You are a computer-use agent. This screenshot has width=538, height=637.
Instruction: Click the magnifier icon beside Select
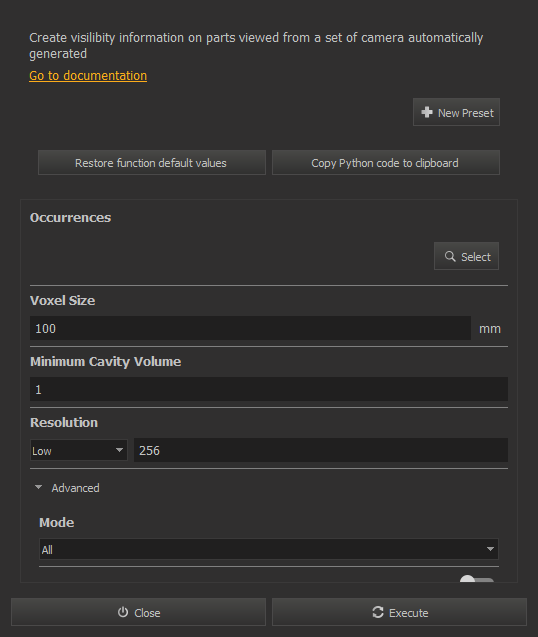450,256
